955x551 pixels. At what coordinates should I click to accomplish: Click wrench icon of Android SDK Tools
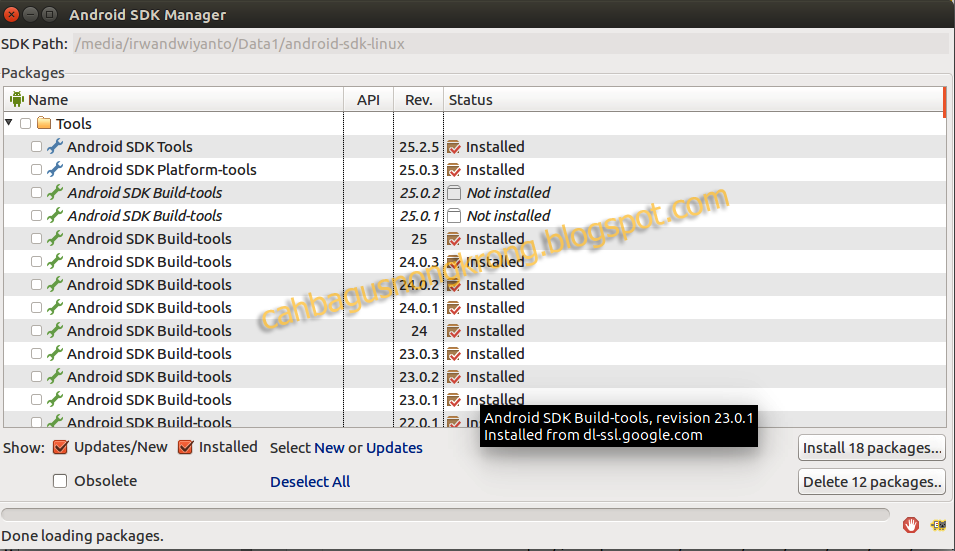[55, 147]
